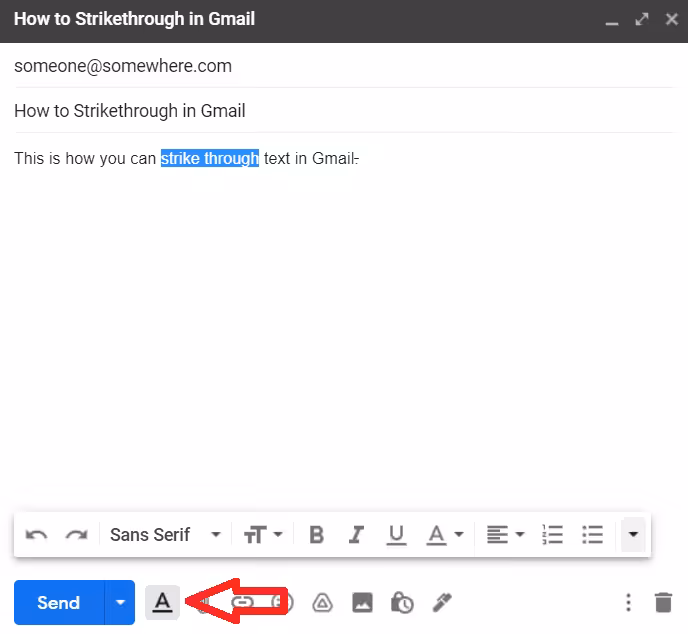Toggle bold formatting
The image size is (688, 634).
[316, 534]
